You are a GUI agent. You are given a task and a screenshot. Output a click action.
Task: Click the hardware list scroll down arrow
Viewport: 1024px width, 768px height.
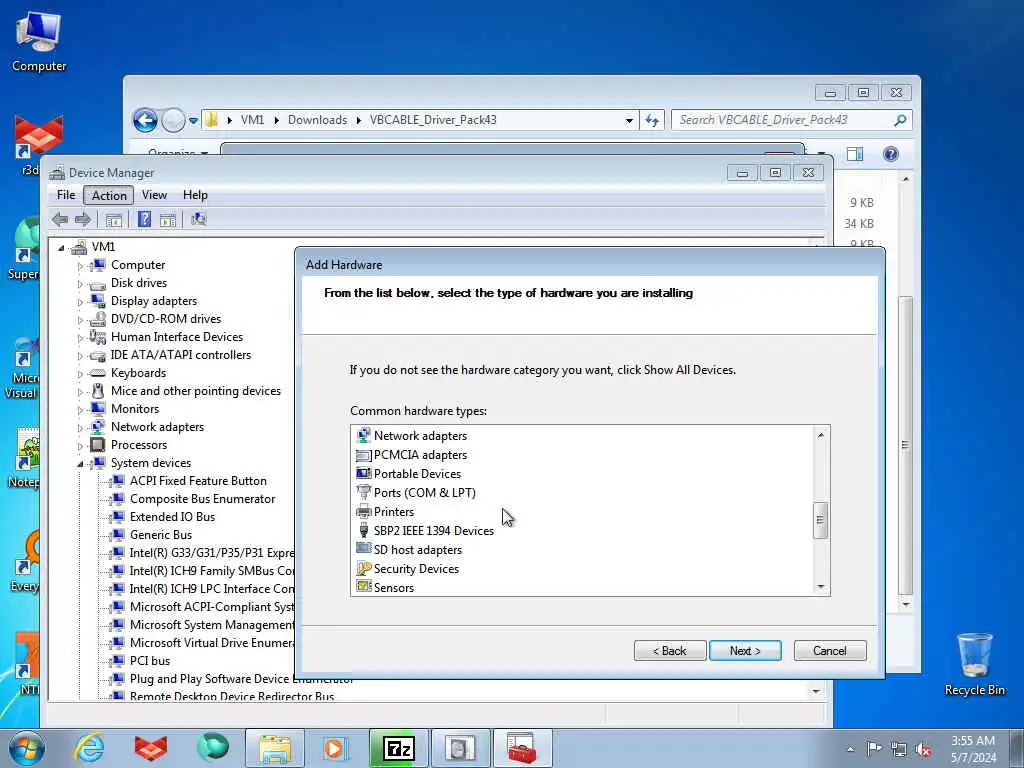pyautogui.click(x=821, y=587)
